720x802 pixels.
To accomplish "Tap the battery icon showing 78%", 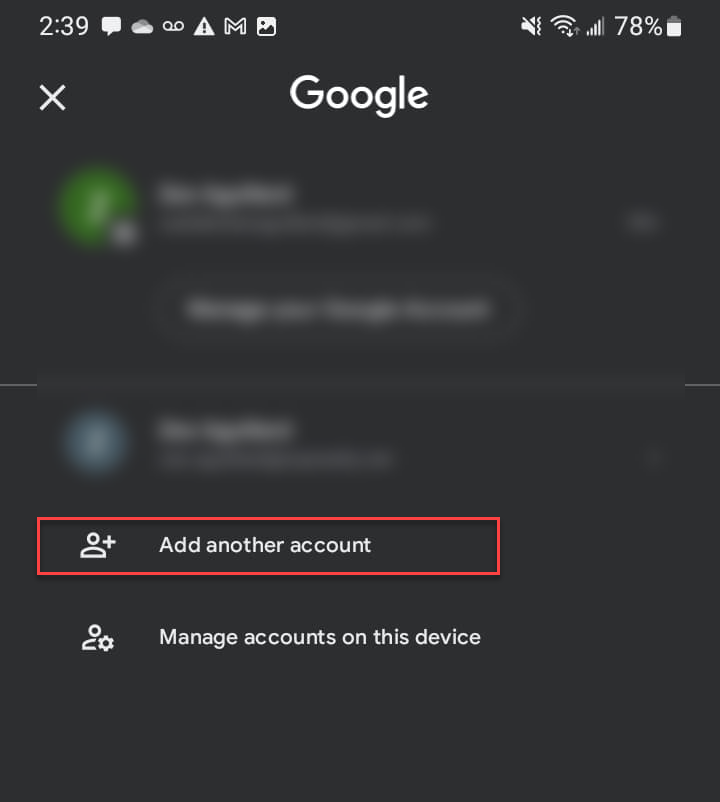I will click(674, 26).
